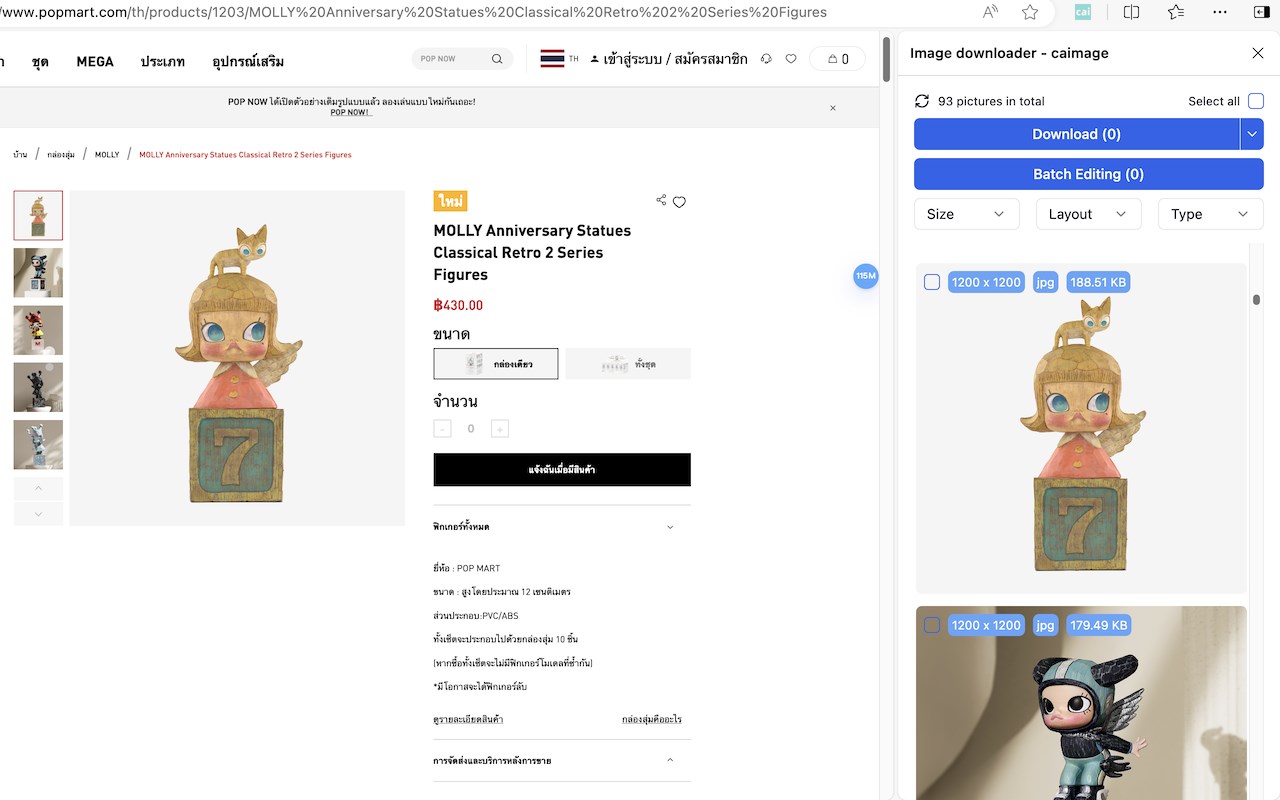Dismiss the POP NOW announcement banner

[x=833, y=108]
